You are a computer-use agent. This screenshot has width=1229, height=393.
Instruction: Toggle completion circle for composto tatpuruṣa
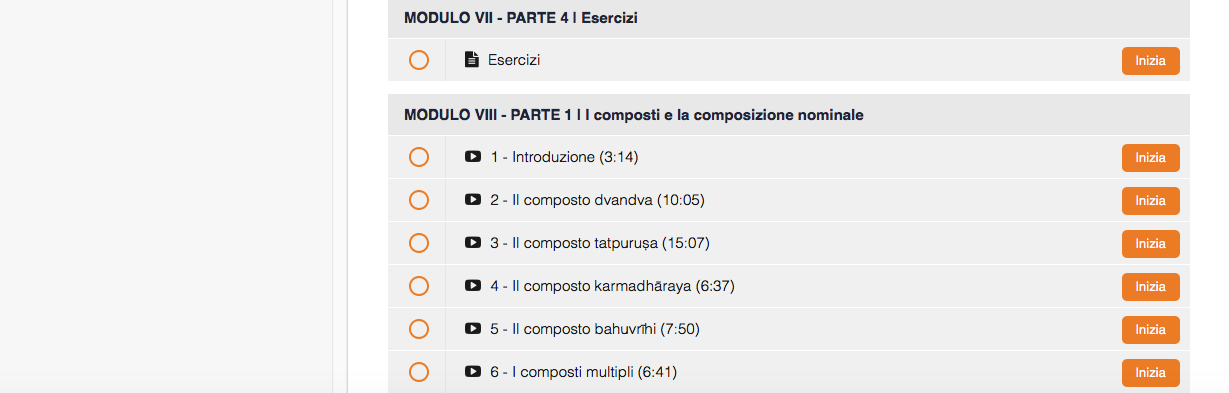[419, 243]
